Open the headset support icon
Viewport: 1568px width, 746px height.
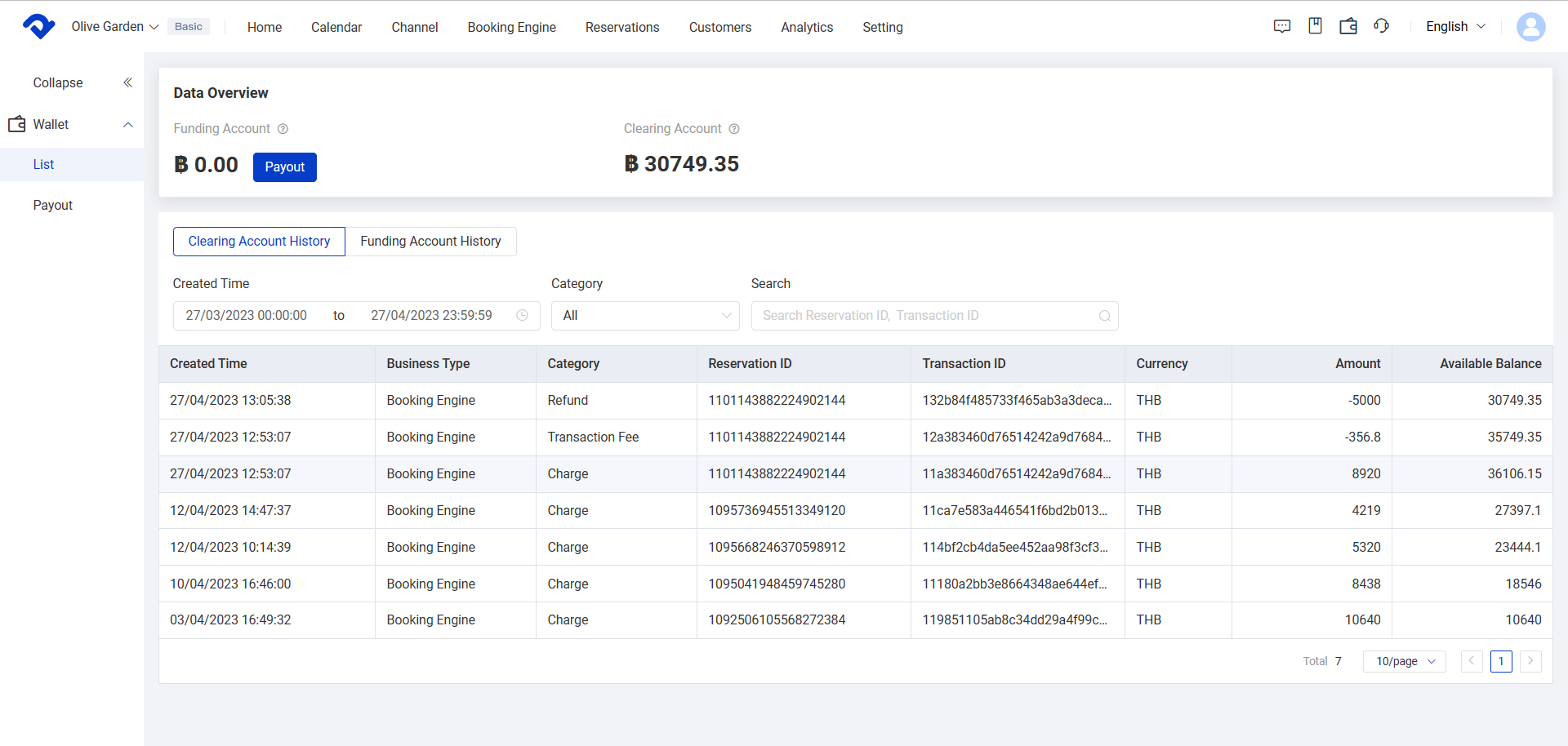1382,26
